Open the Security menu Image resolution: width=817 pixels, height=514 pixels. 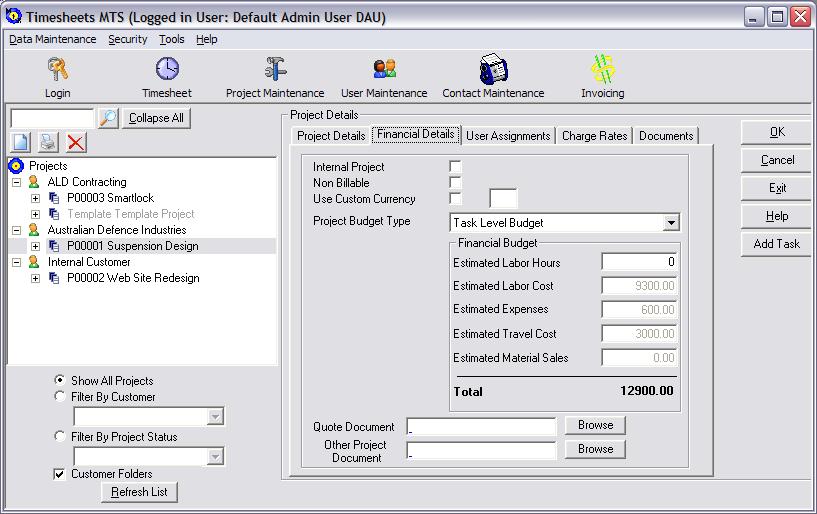(128, 40)
